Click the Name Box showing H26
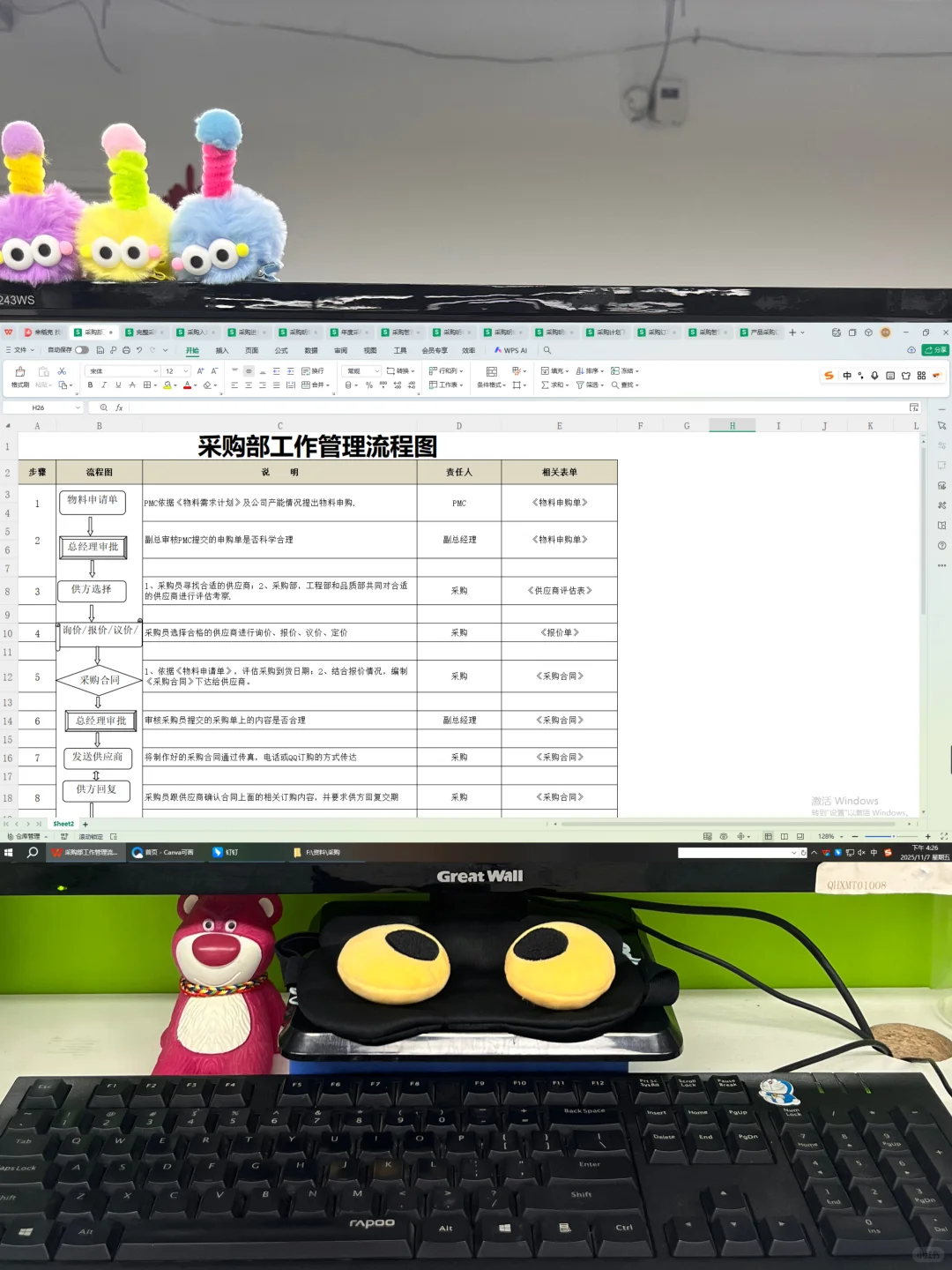This screenshot has width=952, height=1270. point(40,407)
